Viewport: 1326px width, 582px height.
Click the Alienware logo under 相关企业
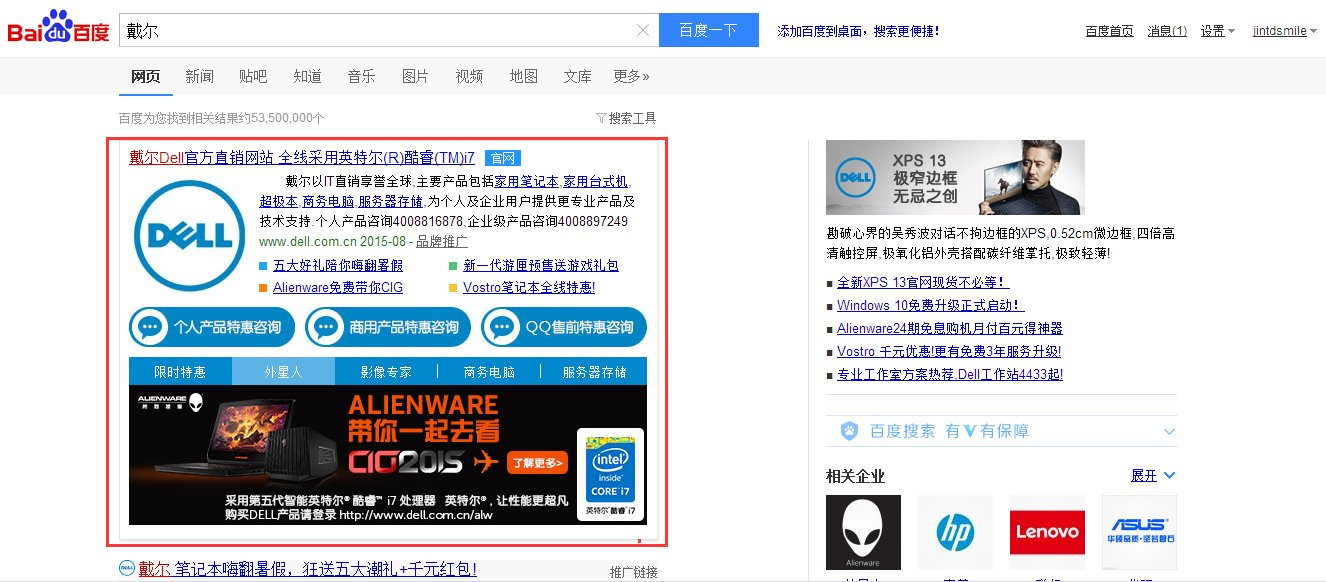863,531
